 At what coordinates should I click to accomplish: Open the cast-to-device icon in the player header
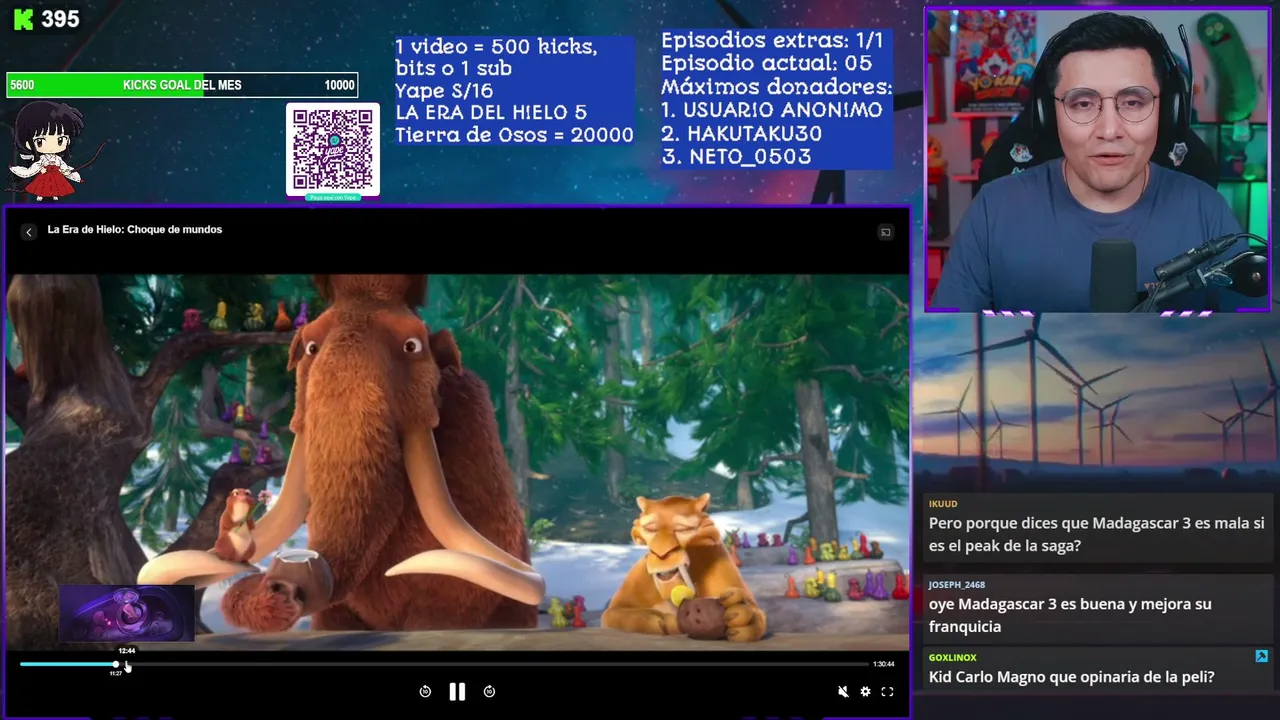pos(885,232)
